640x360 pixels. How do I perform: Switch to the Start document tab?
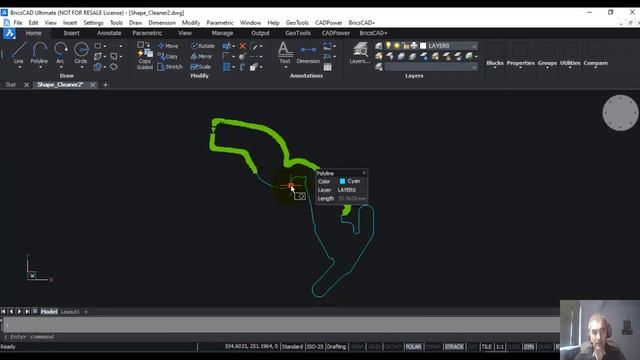click(x=11, y=85)
